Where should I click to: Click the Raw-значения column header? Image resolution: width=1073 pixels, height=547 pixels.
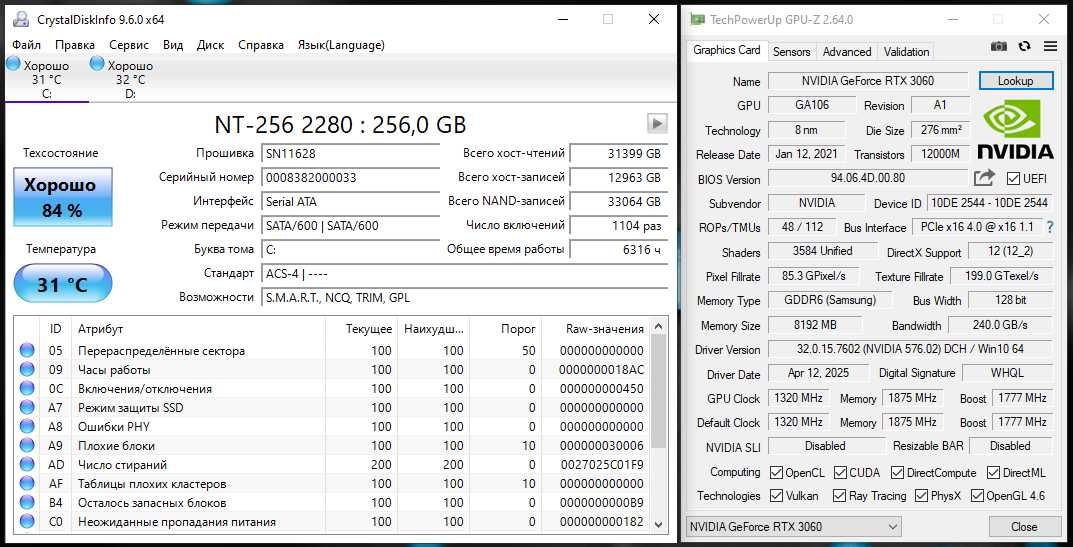[x=596, y=329]
